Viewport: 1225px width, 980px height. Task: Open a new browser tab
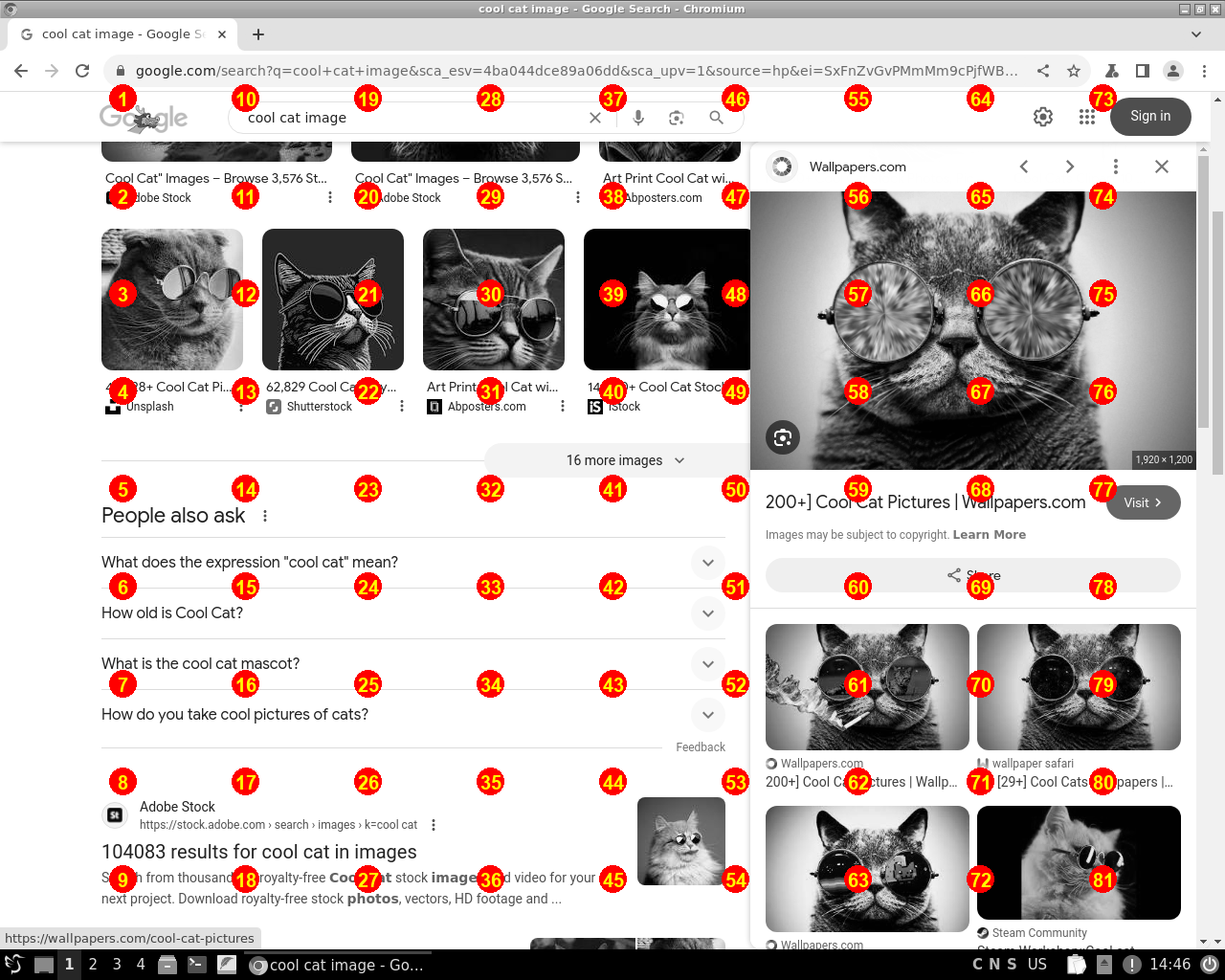click(x=257, y=34)
